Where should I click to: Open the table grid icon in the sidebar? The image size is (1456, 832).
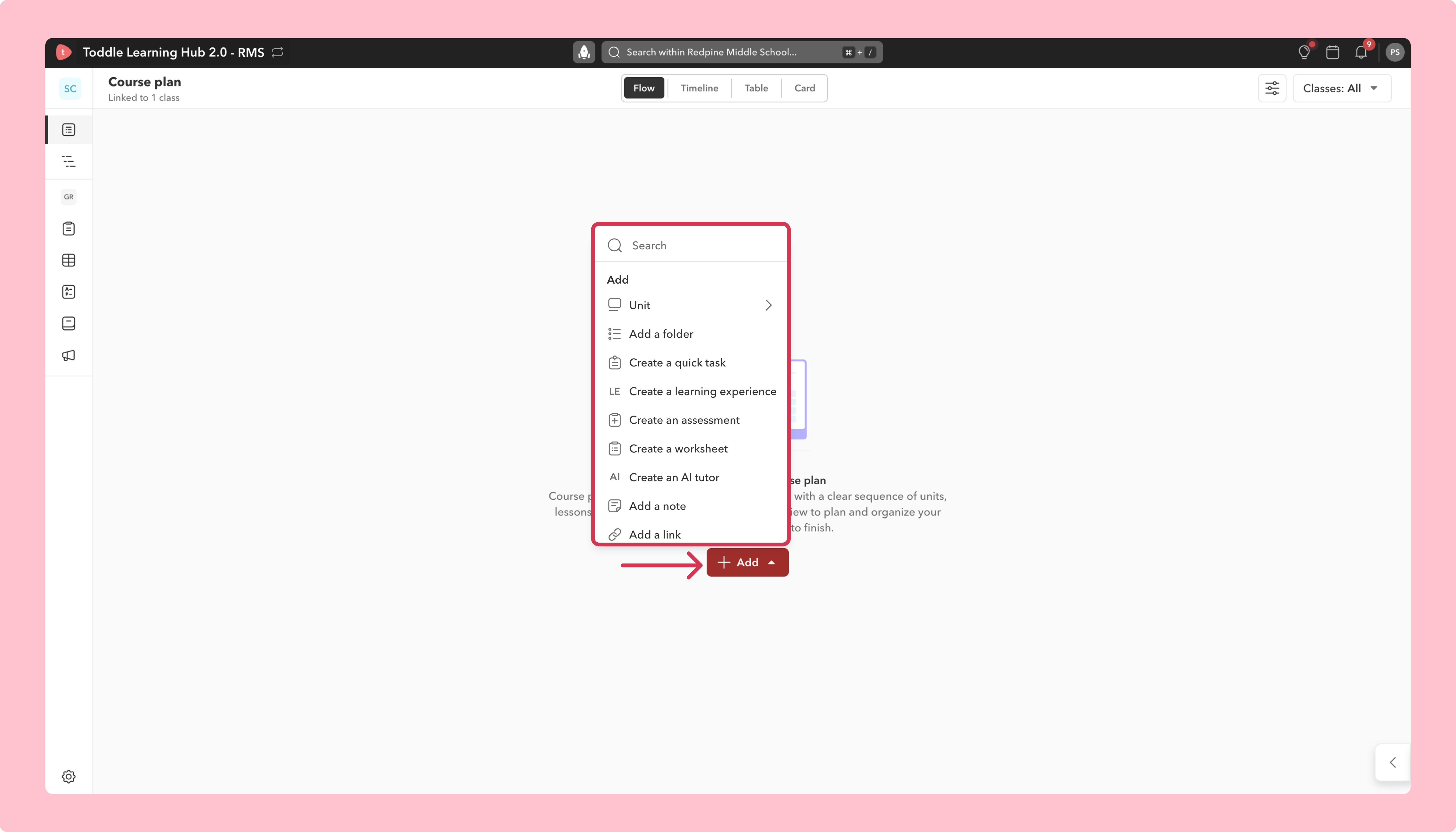pyautogui.click(x=69, y=261)
